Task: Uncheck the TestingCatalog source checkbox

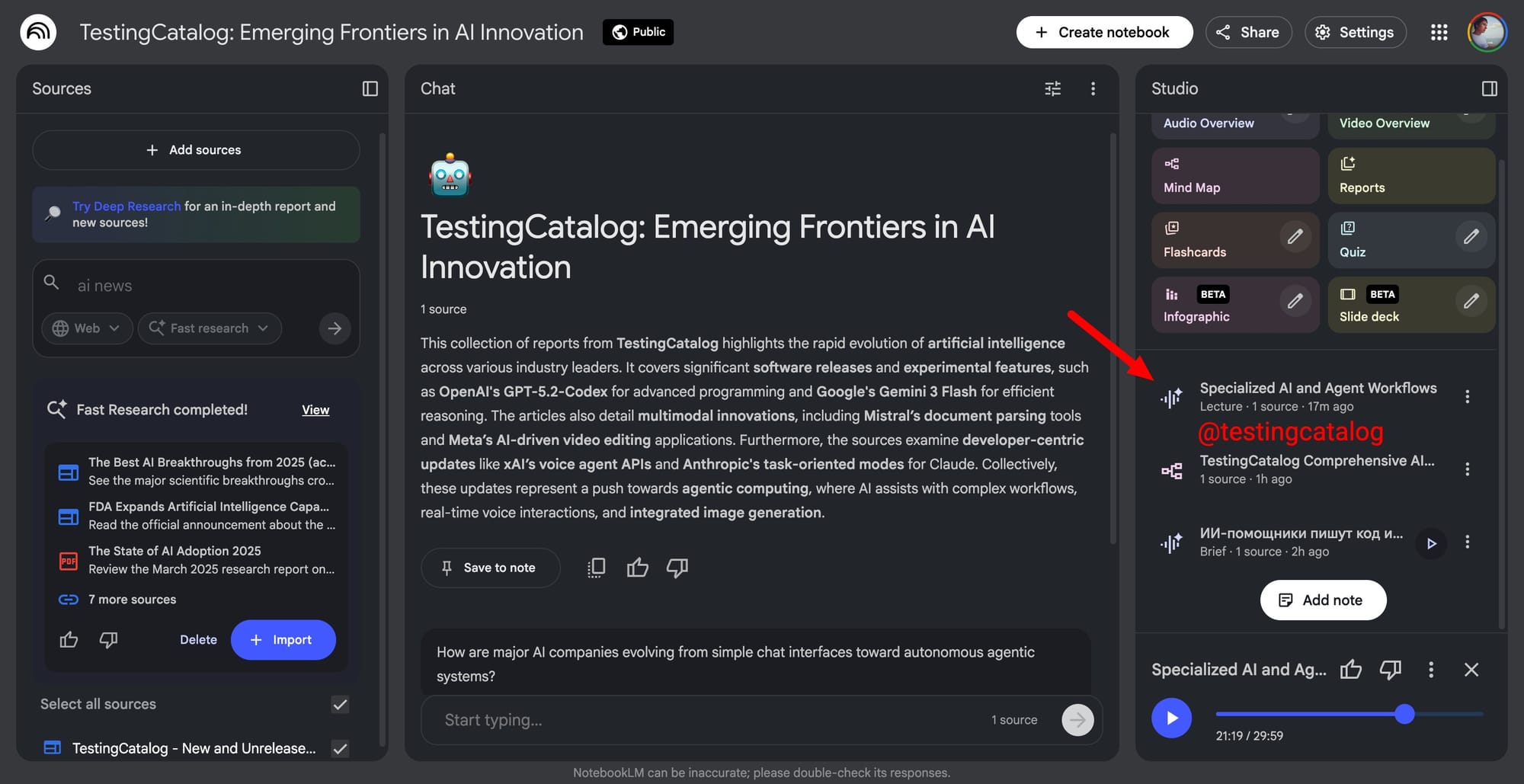Action: click(340, 749)
